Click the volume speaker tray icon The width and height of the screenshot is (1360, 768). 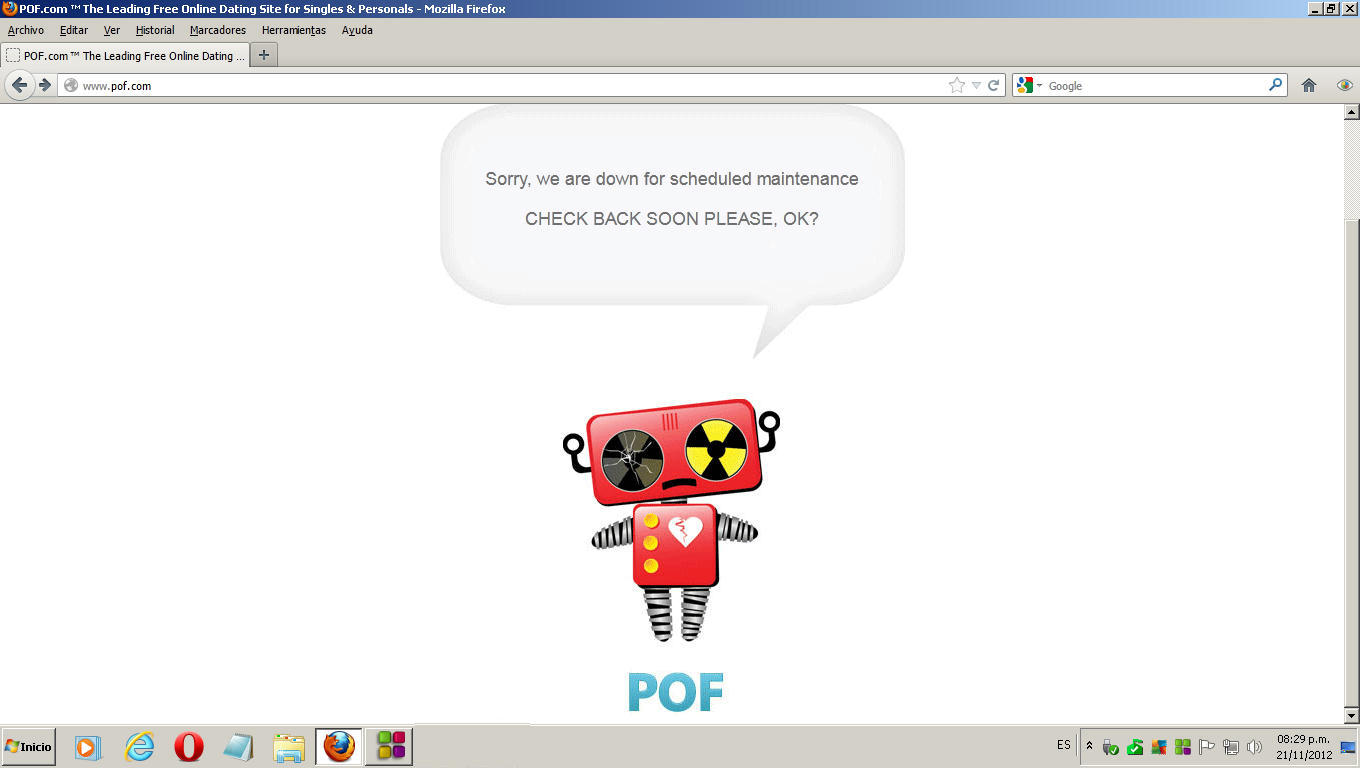pos(1255,747)
